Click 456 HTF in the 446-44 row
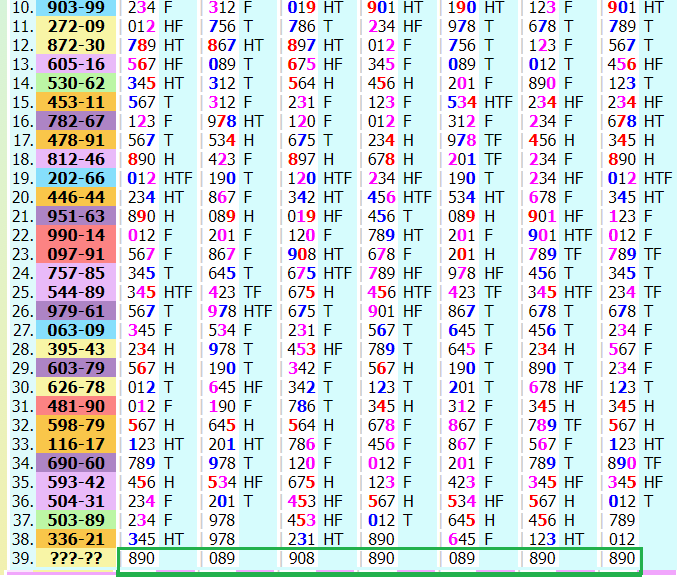The height and width of the screenshot is (583, 679). click(x=400, y=198)
